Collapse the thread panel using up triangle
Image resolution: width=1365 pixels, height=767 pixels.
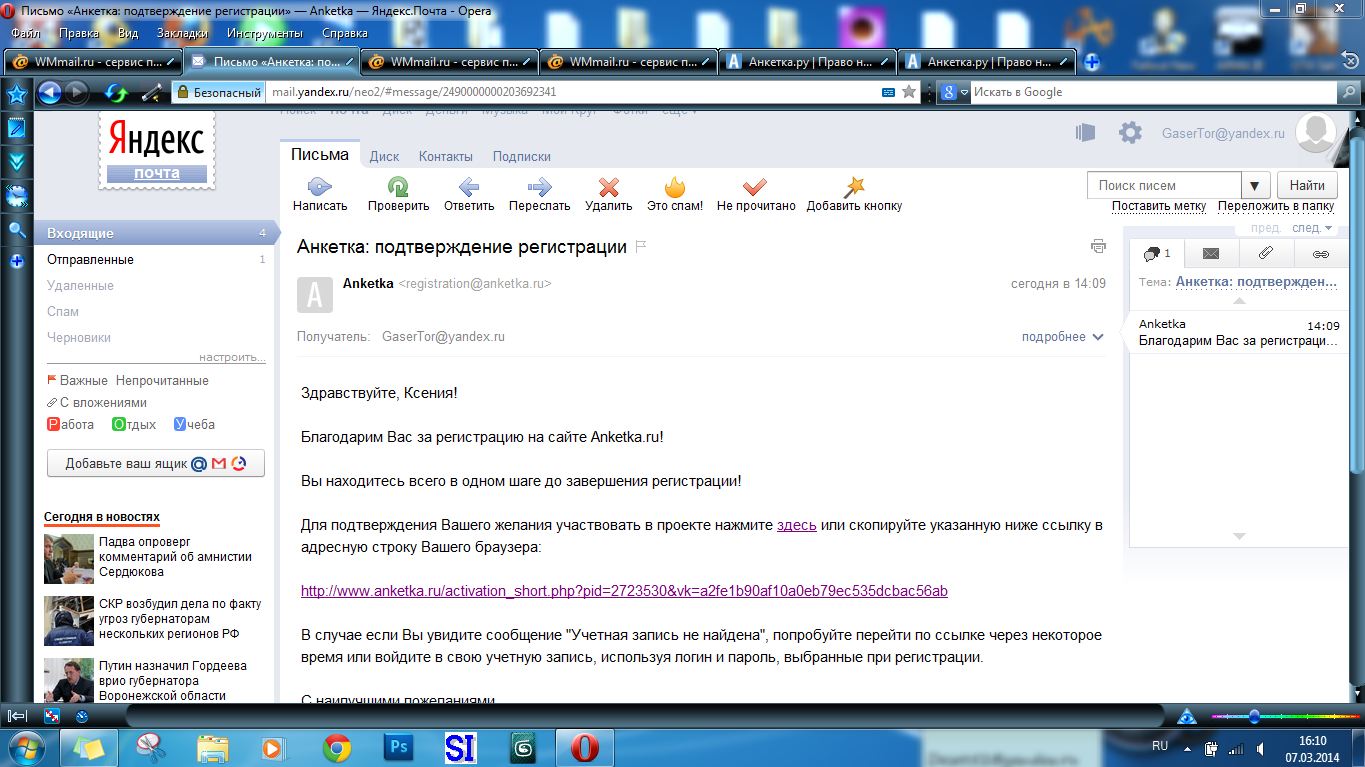[1239, 301]
